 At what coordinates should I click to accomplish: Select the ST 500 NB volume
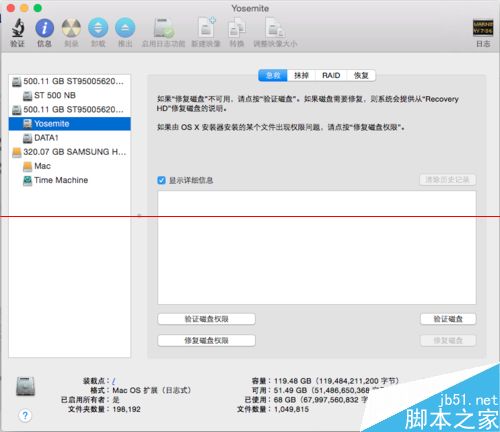click(69, 95)
